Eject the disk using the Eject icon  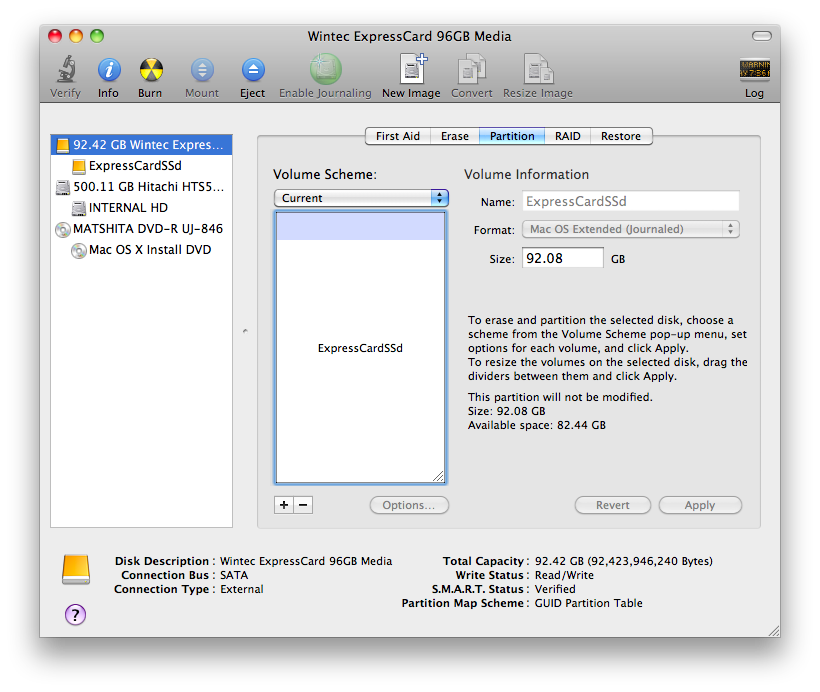coord(253,70)
